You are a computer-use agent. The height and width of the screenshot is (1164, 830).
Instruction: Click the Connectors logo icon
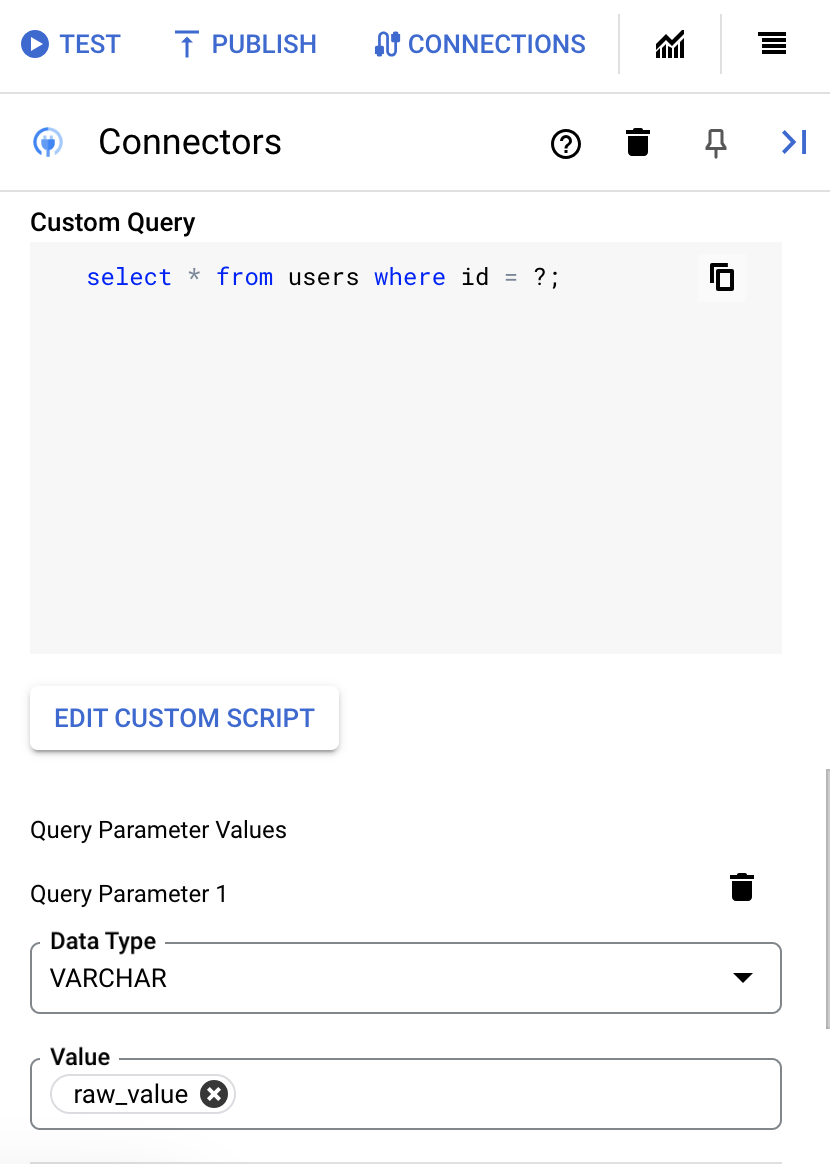pyautogui.click(x=47, y=142)
